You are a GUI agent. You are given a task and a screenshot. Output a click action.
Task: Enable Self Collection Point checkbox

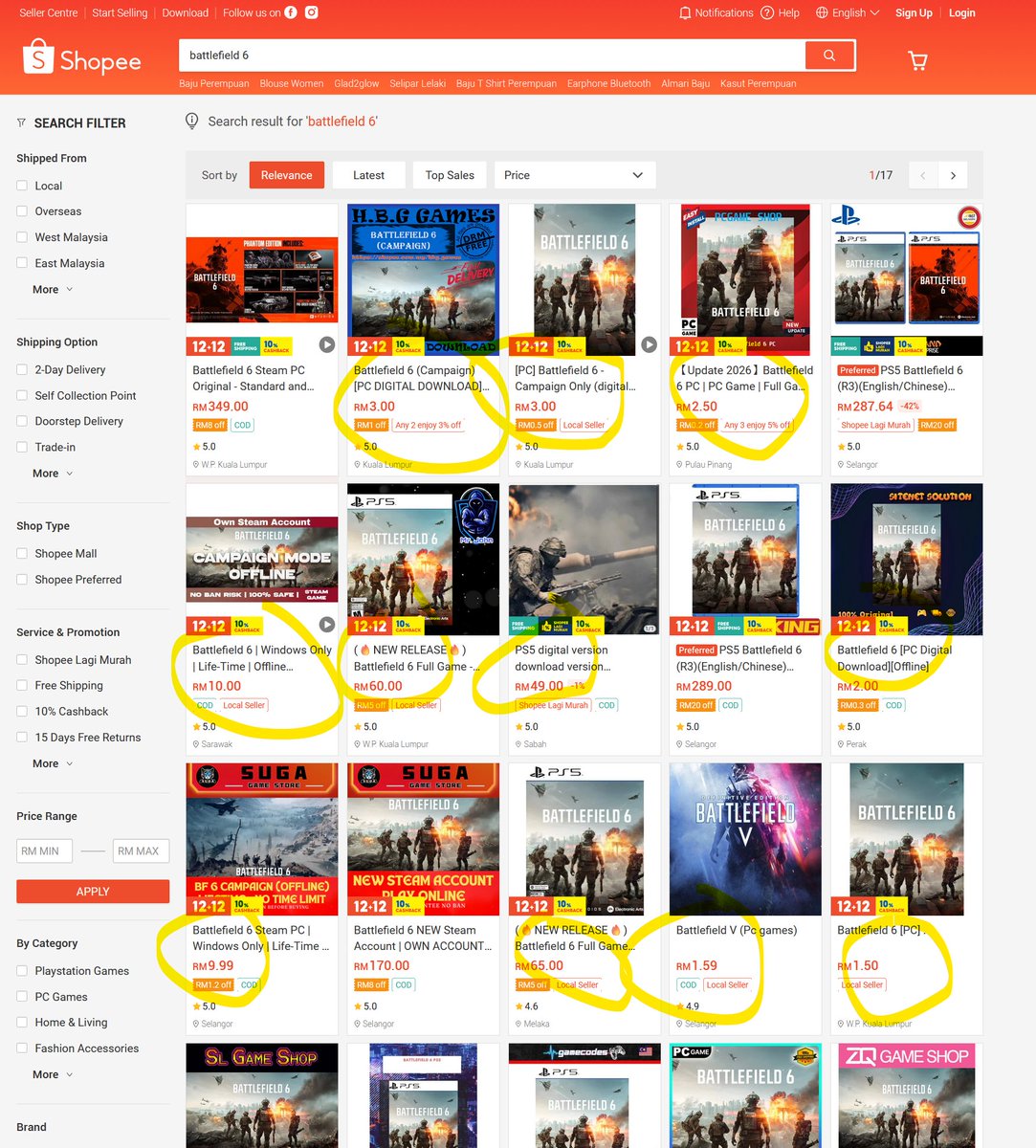point(22,395)
